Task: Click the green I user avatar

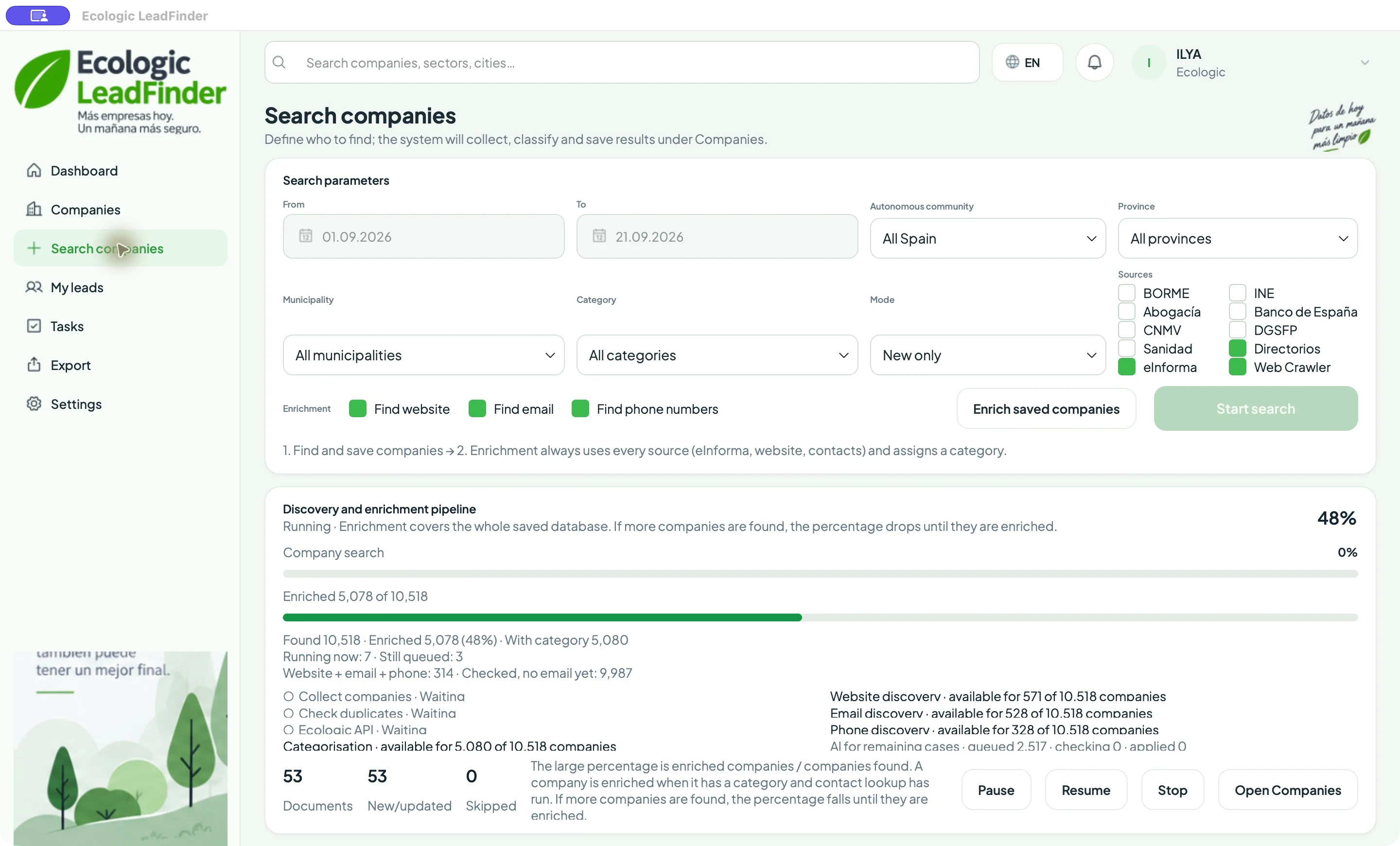Action: point(1149,63)
